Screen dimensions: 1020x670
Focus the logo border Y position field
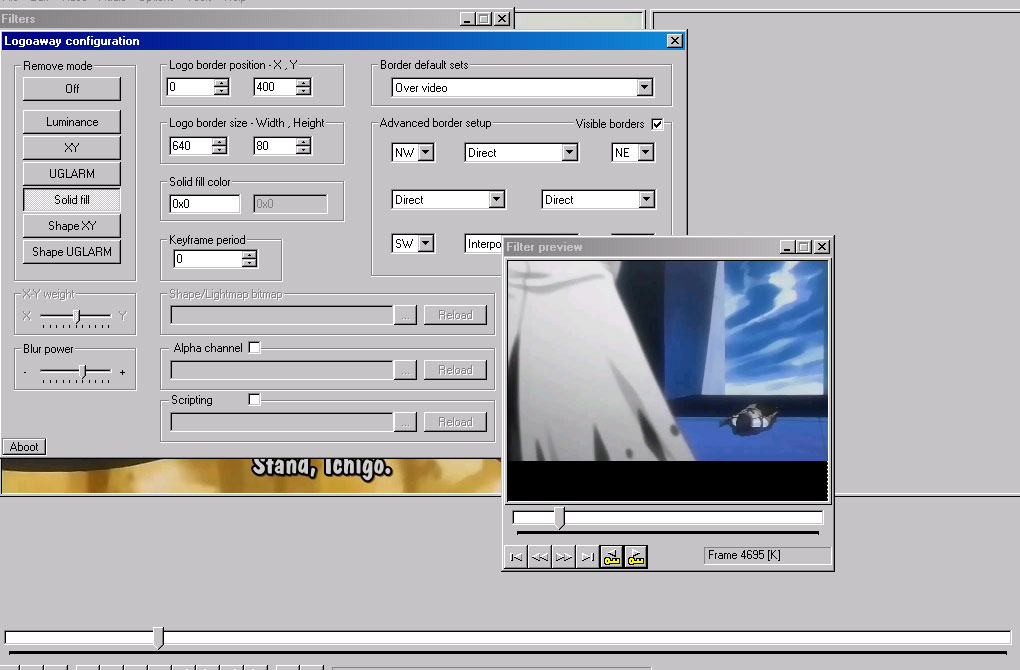(275, 87)
